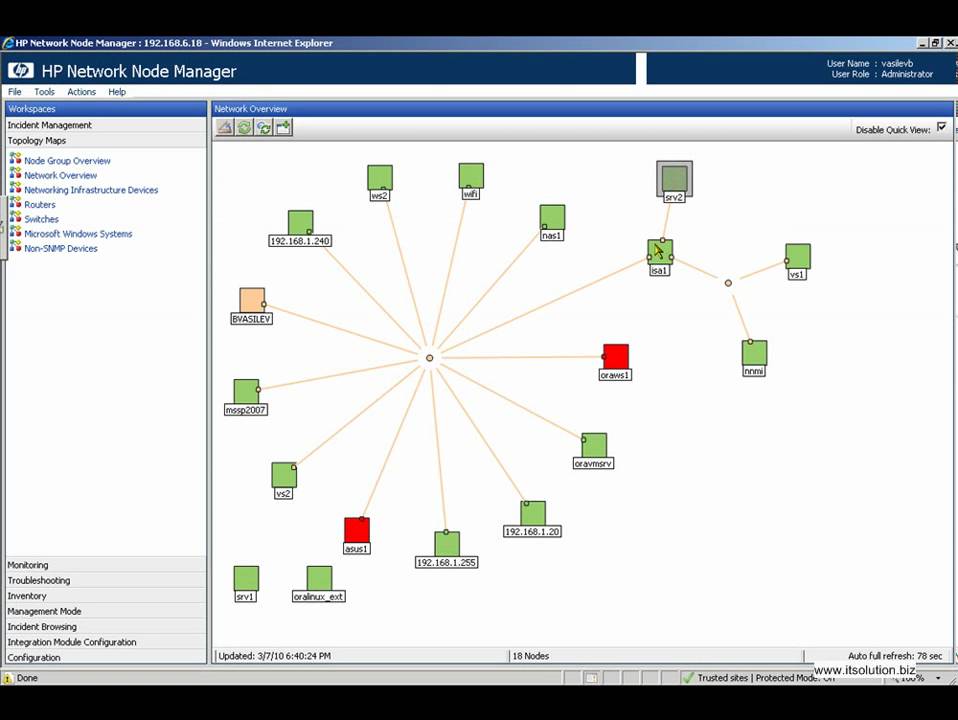Image resolution: width=958 pixels, height=720 pixels.
Task: Select the 192.168.1.20 node icon
Action: [533, 513]
